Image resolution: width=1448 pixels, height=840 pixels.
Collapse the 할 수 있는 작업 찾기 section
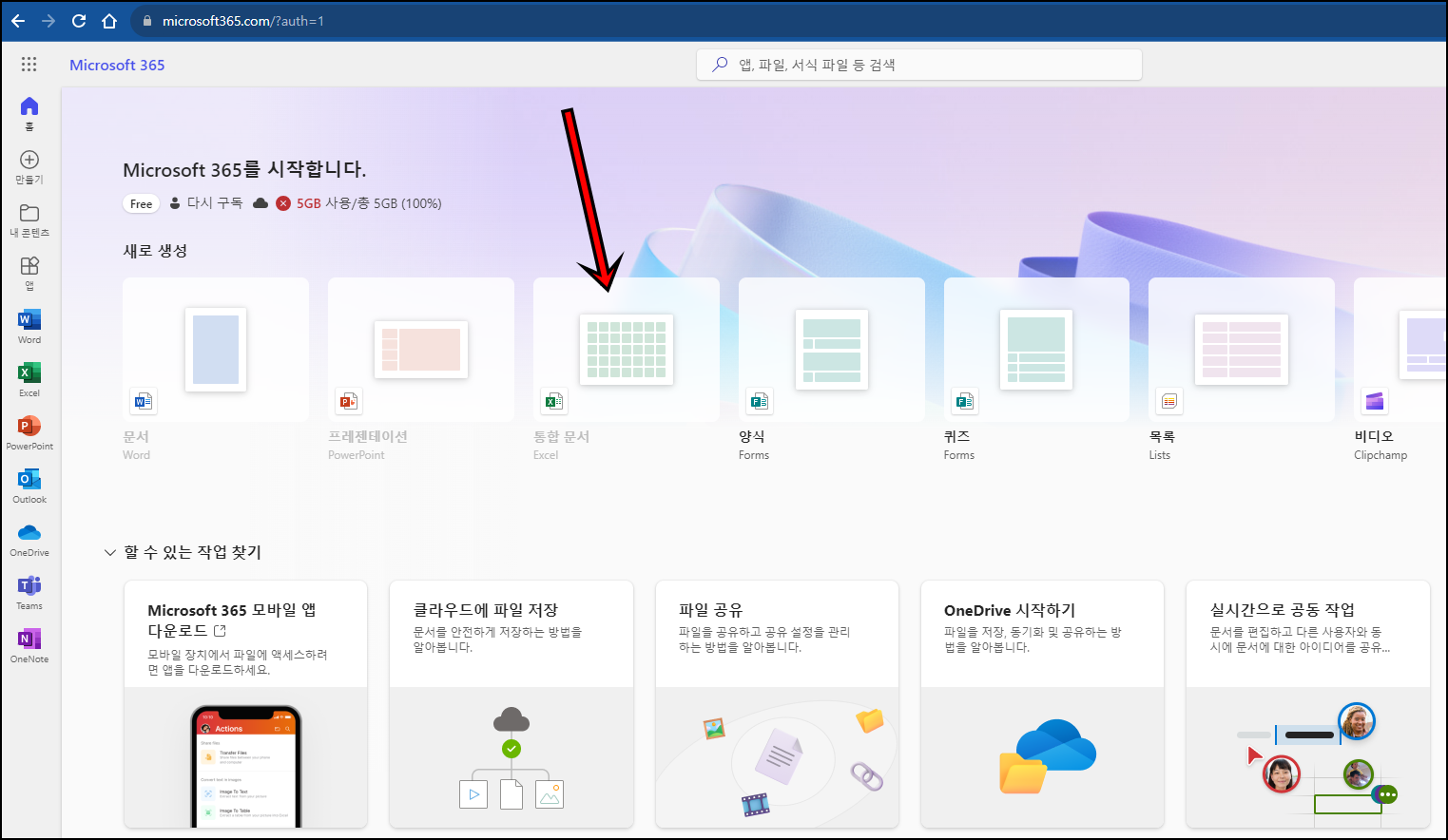[x=110, y=552]
